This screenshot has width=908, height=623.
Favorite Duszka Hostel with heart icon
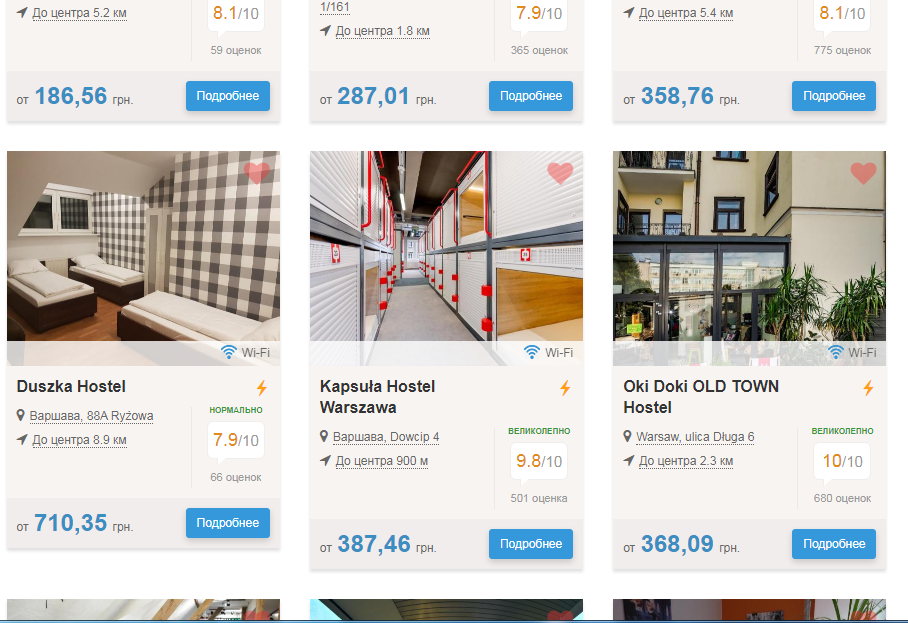click(x=257, y=173)
